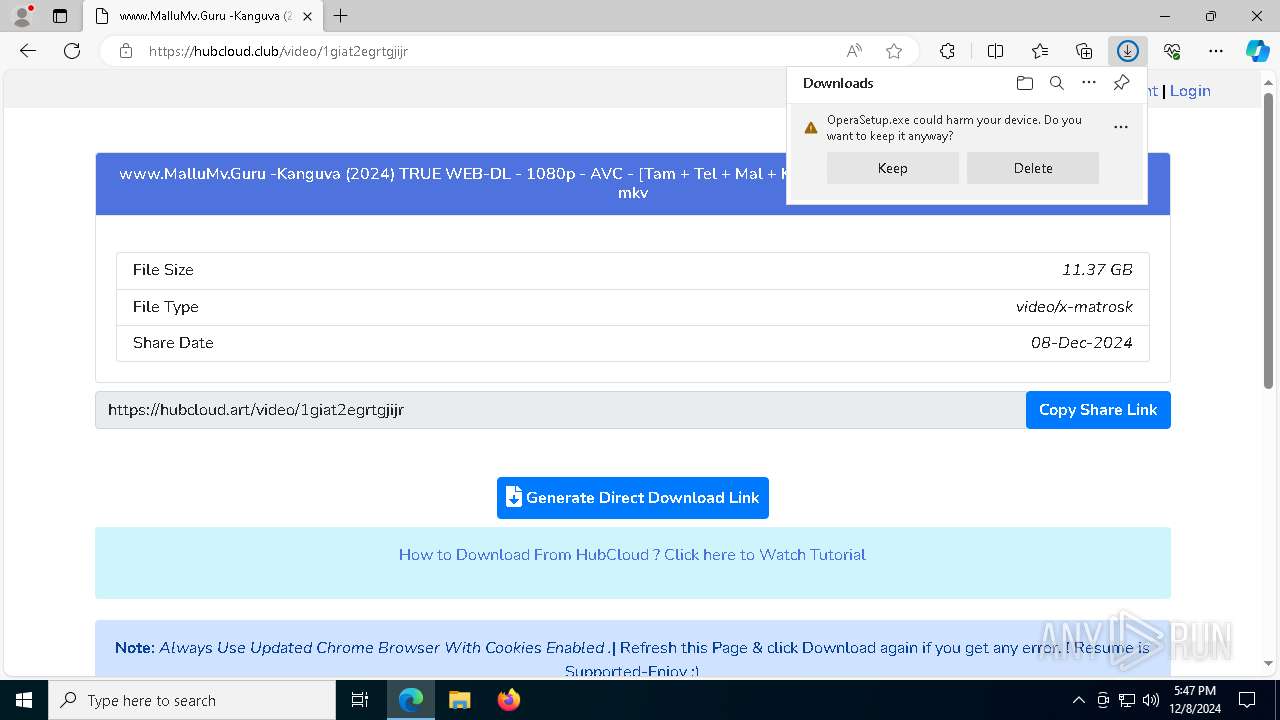Screen dimensions: 1280x720
Task: View site information lock icon
Action: (x=126, y=51)
